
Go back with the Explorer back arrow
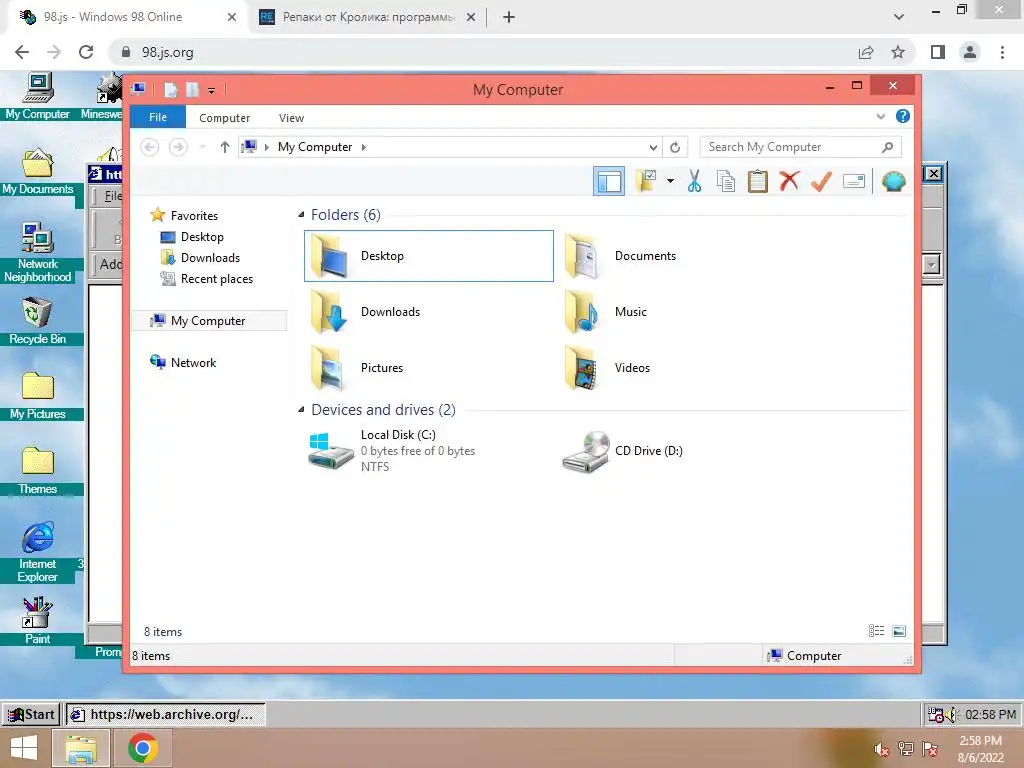pyautogui.click(x=150, y=147)
